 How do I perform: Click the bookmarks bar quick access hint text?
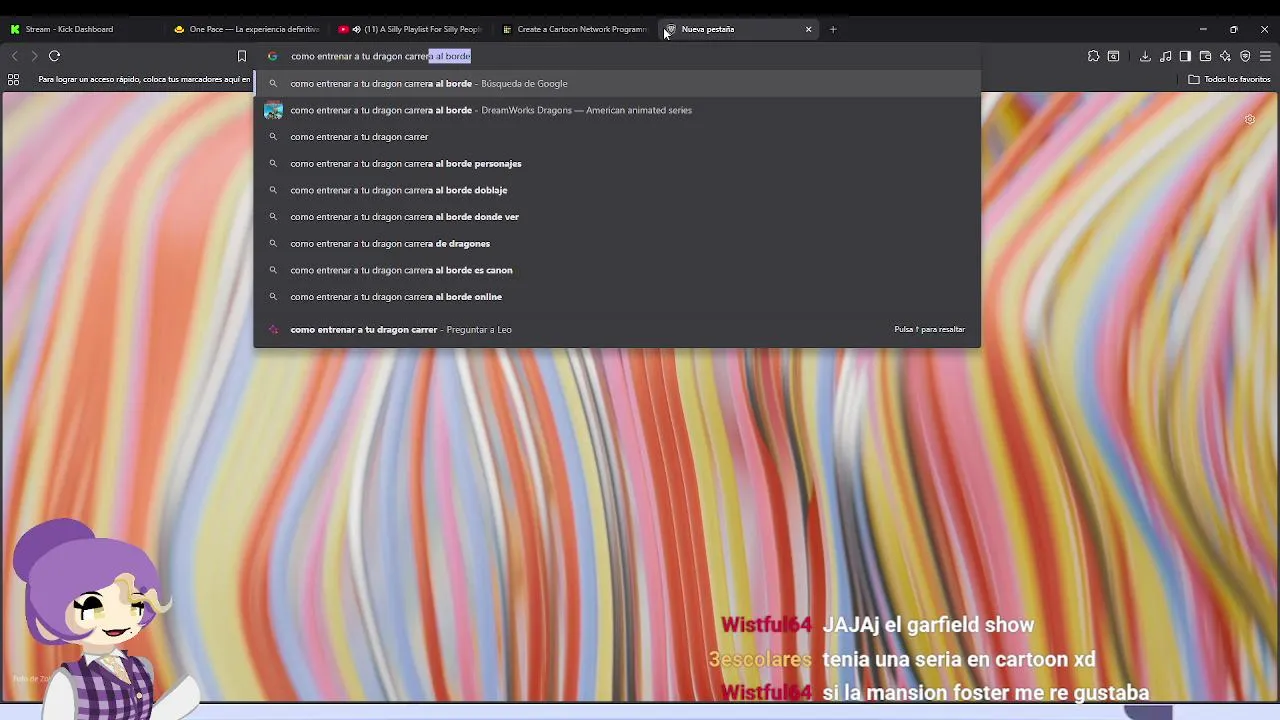click(x=144, y=79)
